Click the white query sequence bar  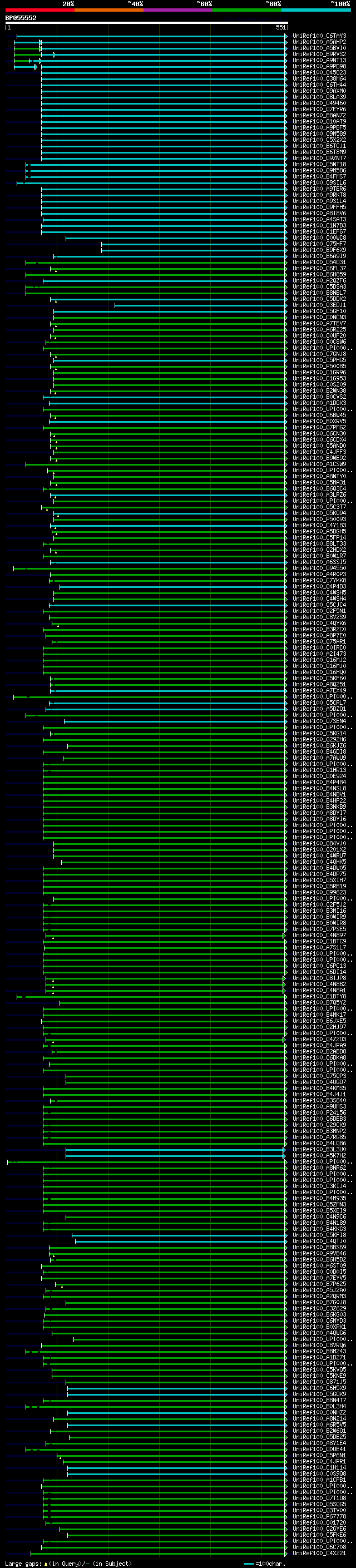pyautogui.click(x=147, y=23)
